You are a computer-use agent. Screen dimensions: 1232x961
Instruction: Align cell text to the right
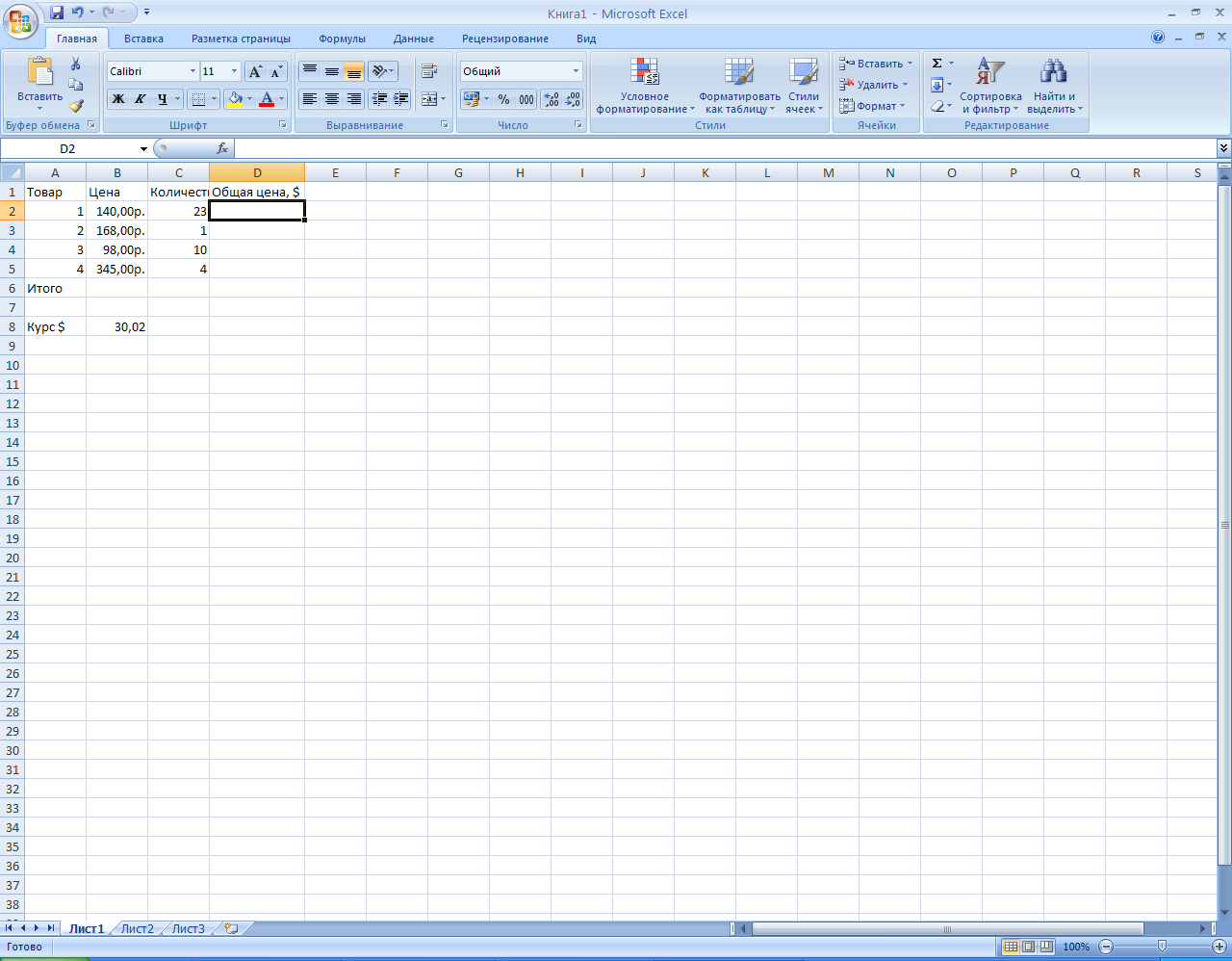point(354,99)
